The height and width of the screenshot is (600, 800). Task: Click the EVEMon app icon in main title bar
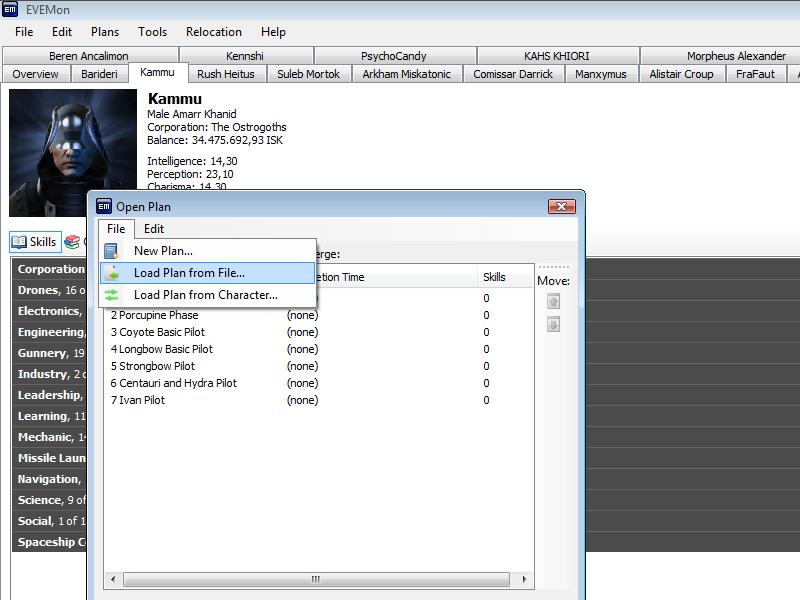point(10,10)
